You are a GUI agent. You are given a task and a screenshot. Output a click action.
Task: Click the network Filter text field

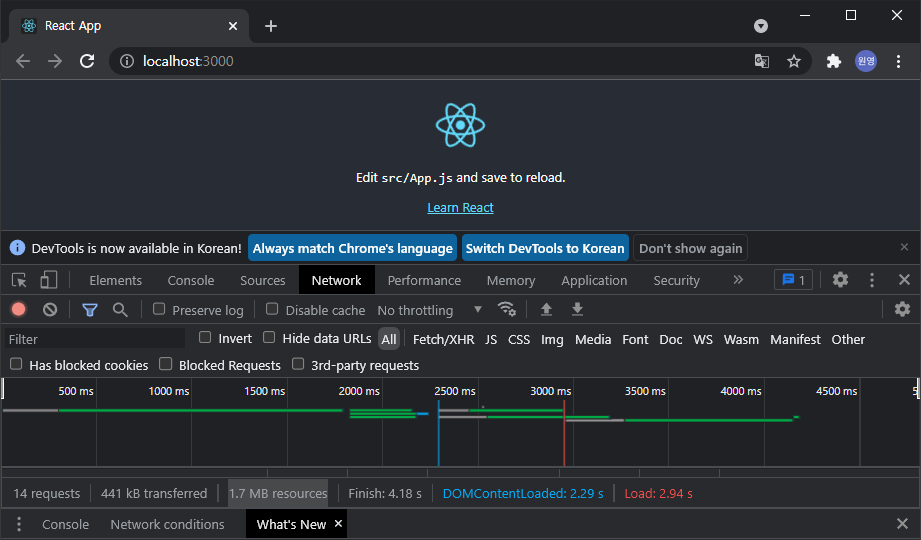95,339
